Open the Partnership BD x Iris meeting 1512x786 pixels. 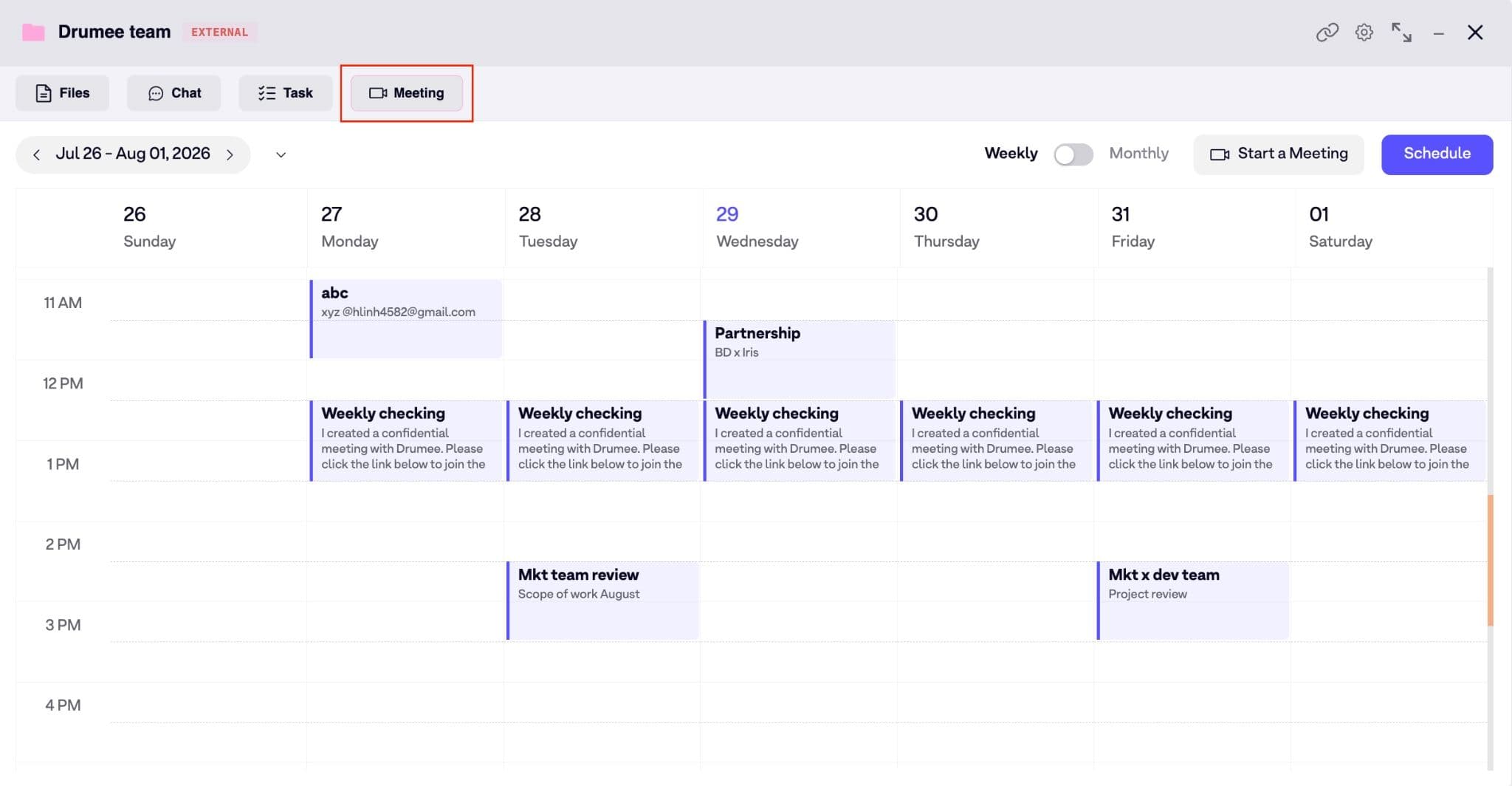click(800, 359)
